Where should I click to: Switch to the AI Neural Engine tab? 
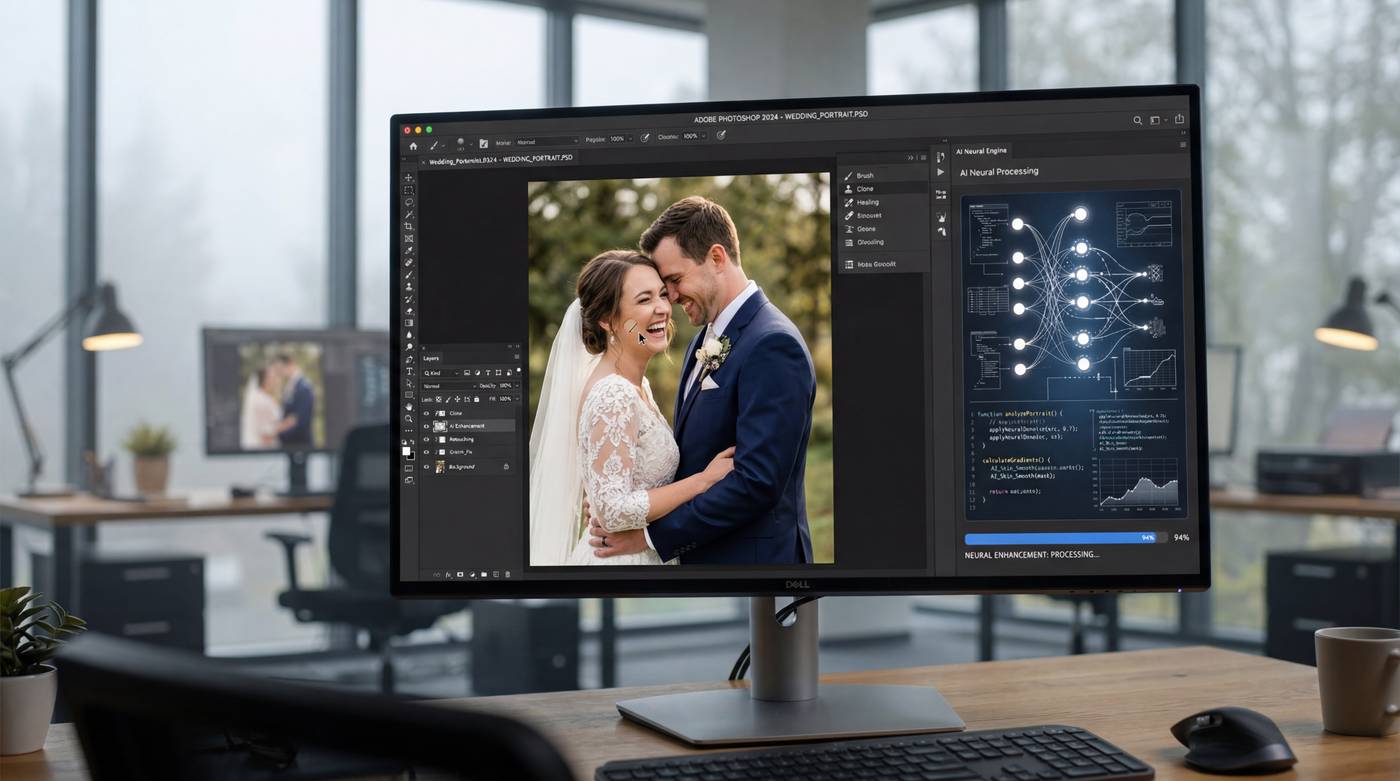tap(982, 151)
